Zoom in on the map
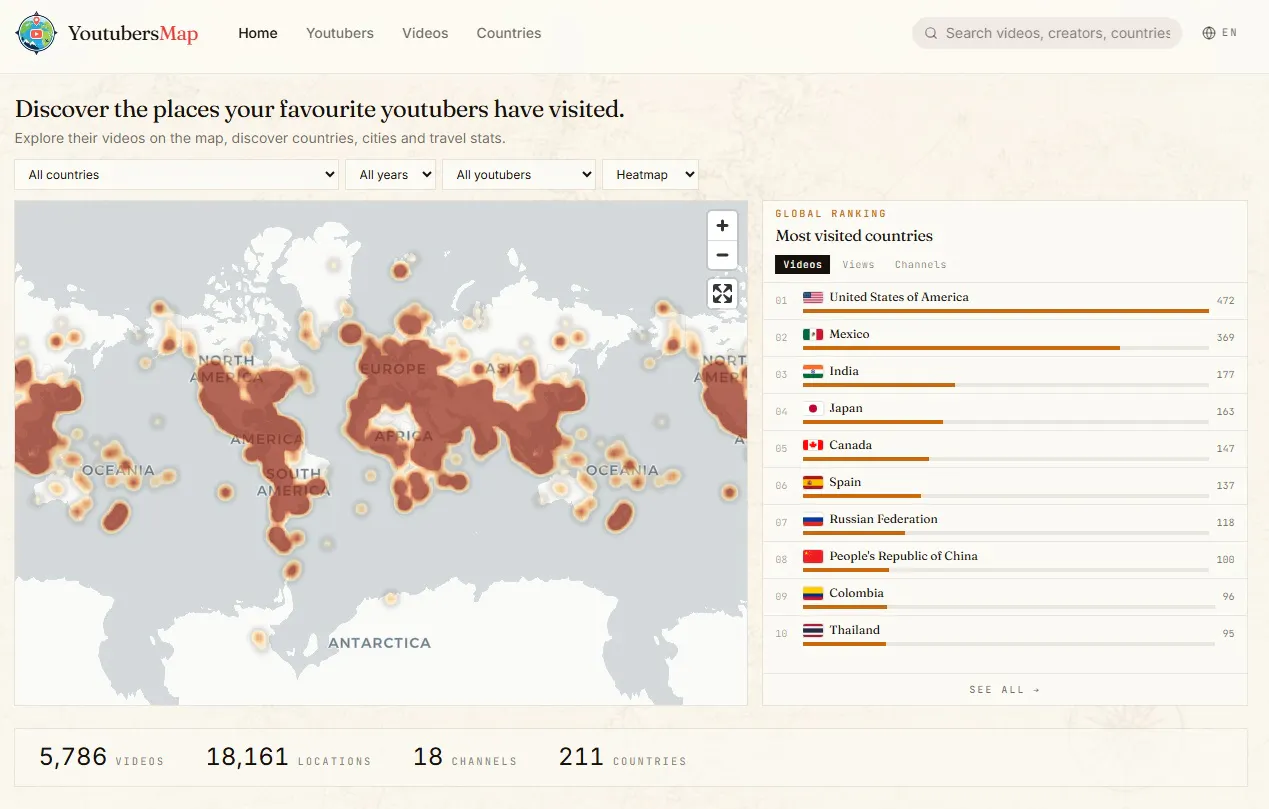The width and height of the screenshot is (1269, 809). [x=722, y=226]
